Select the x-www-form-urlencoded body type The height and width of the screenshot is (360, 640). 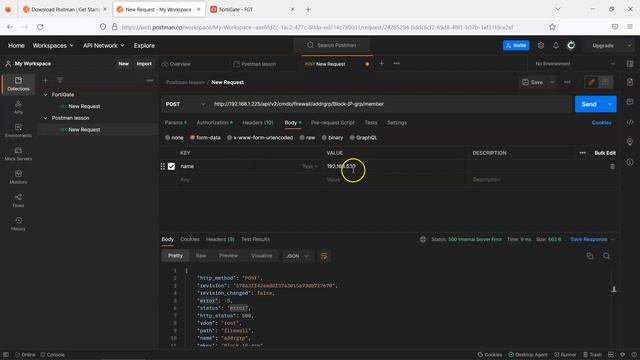260,138
